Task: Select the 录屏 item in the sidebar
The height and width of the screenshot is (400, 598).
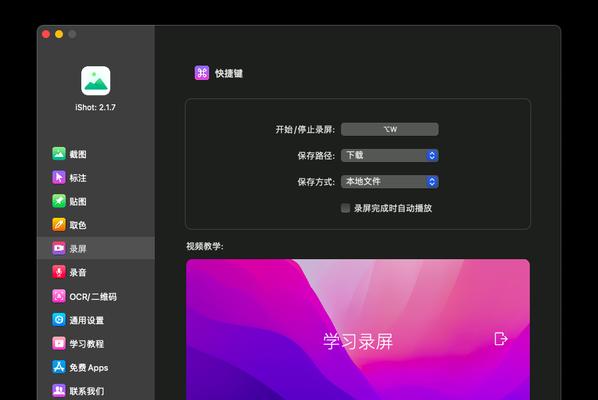Action: pos(96,248)
